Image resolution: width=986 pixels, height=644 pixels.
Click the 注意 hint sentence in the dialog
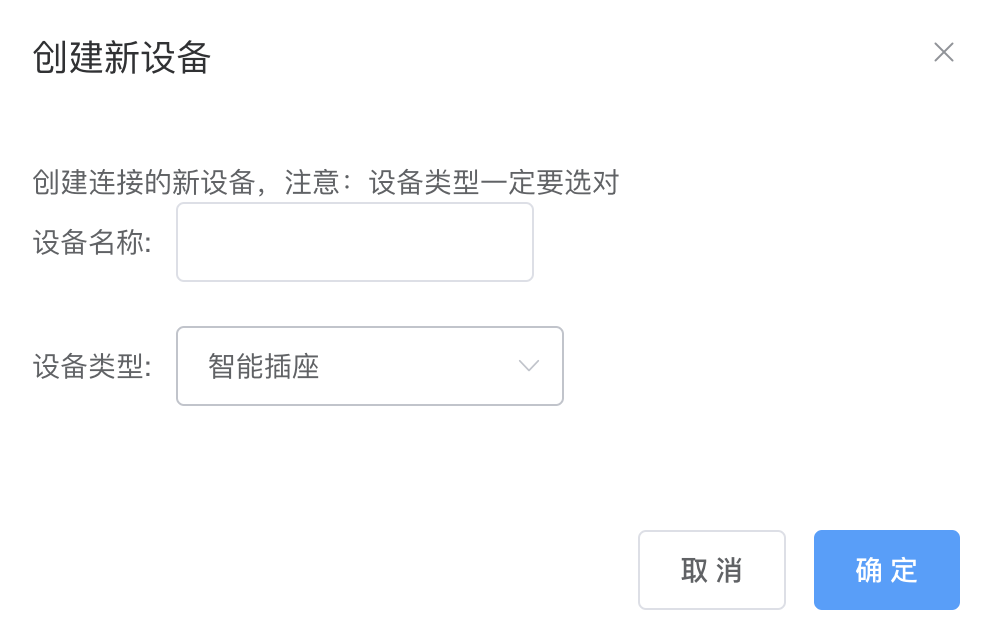click(326, 183)
